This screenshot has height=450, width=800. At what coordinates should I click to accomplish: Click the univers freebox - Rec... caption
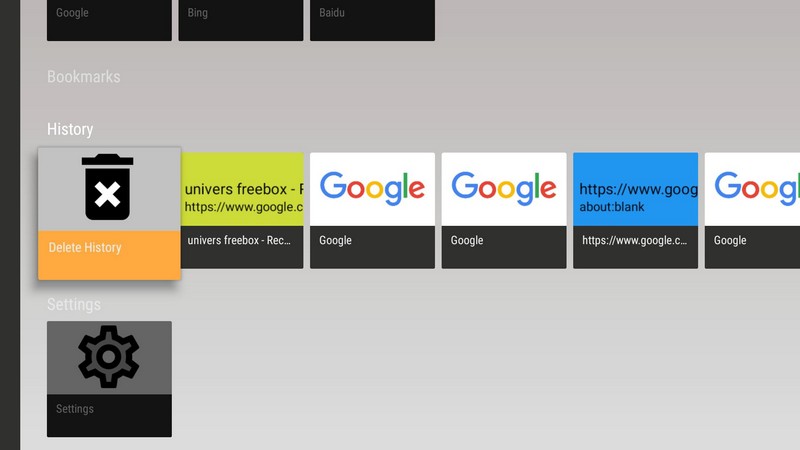click(239, 240)
